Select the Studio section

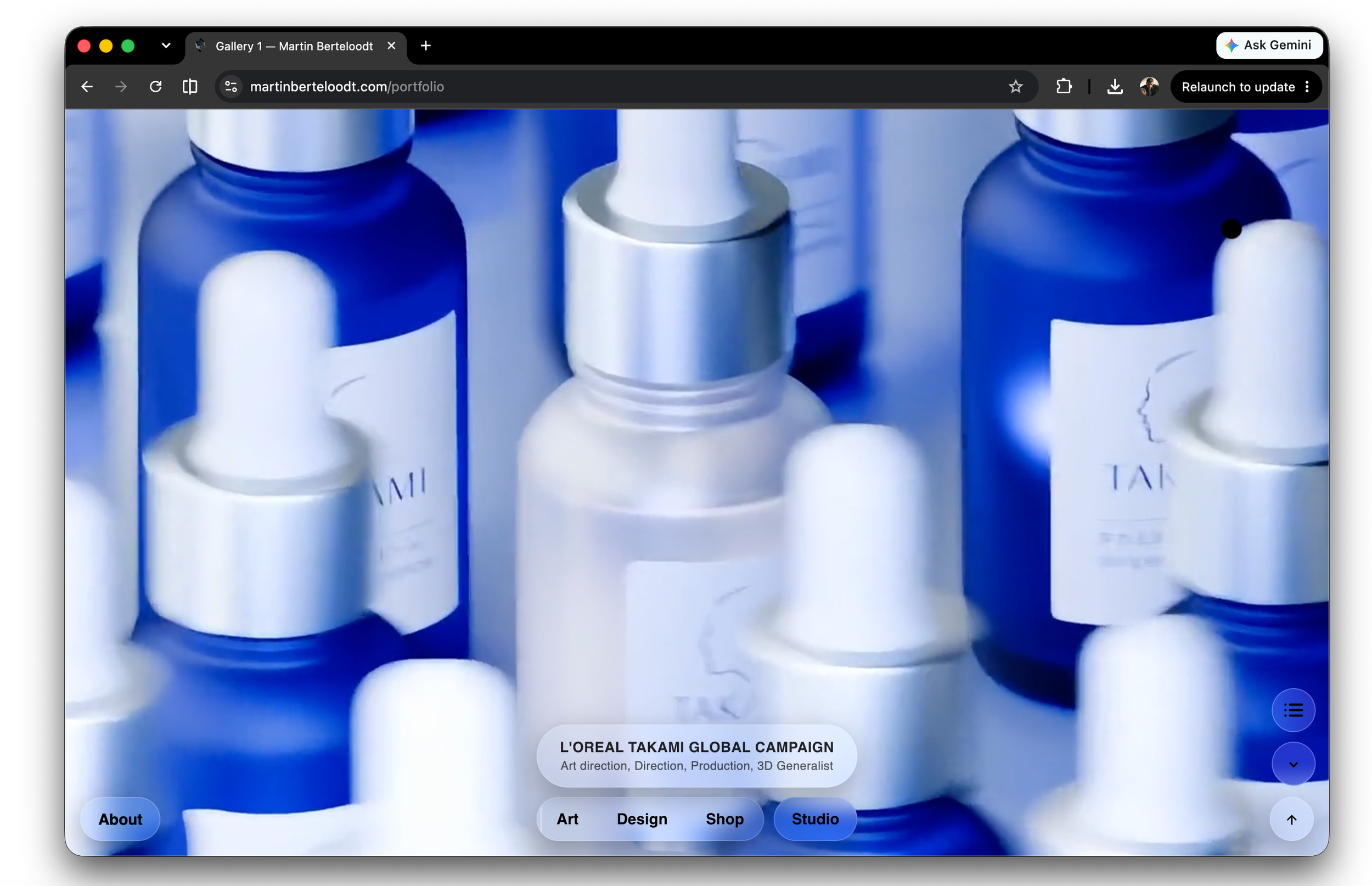pos(815,818)
